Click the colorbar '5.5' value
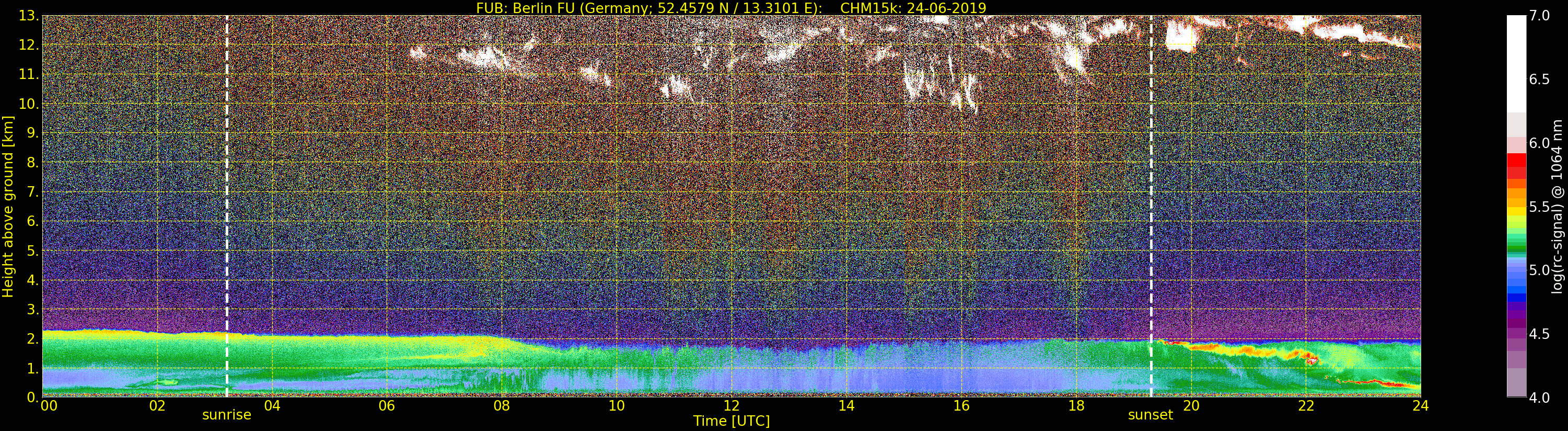Image resolution: width=1568 pixels, height=431 pixels. [x=1539, y=207]
